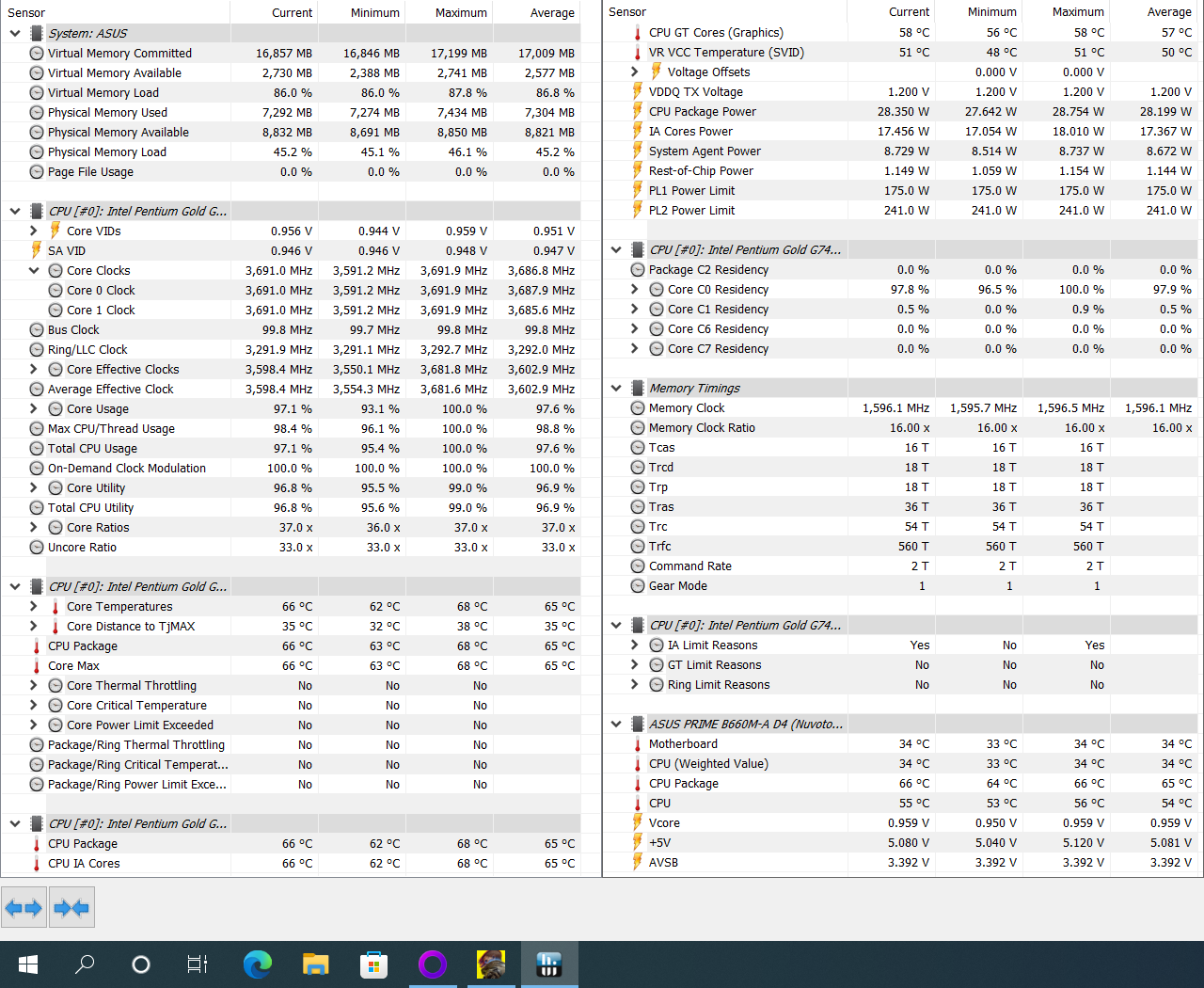The width and height of the screenshot is (1204, 988).
Task: Click the lightning icon beside VDDQ TX Voltage
Action: point(638,91)
